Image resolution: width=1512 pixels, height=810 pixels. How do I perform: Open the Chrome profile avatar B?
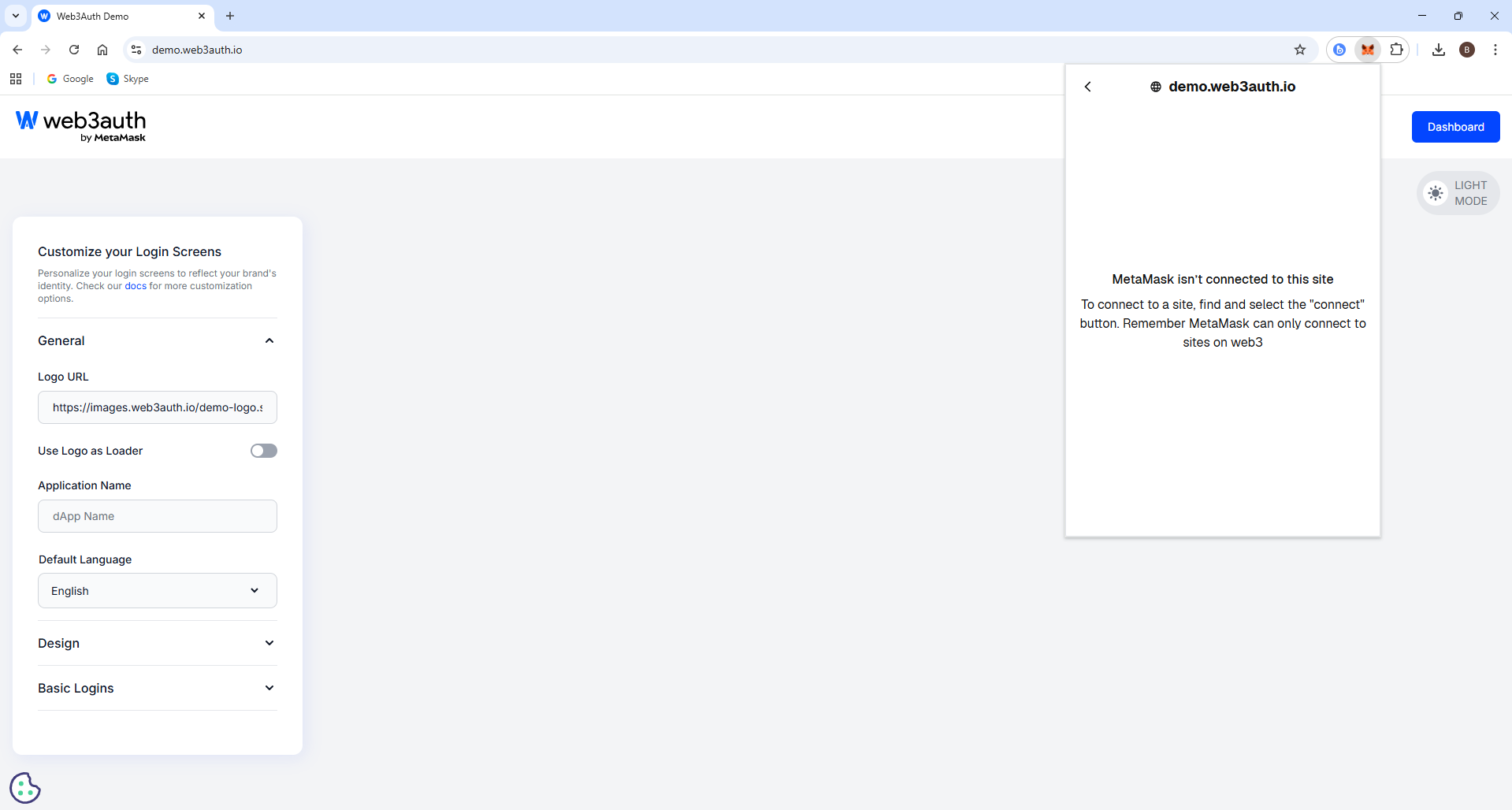[x=1467, y=50]
